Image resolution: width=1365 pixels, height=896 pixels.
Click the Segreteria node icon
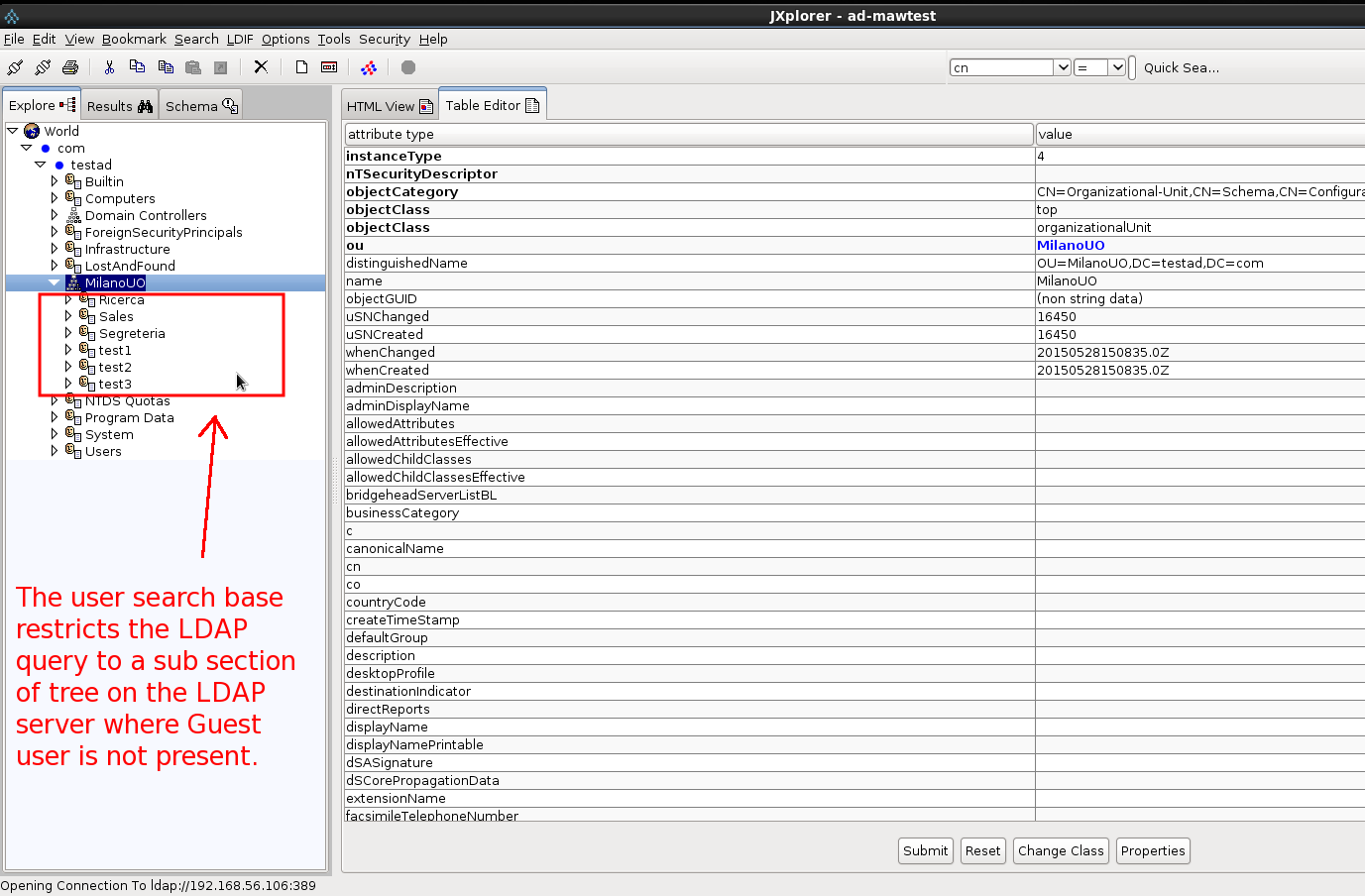pos(87,333)
